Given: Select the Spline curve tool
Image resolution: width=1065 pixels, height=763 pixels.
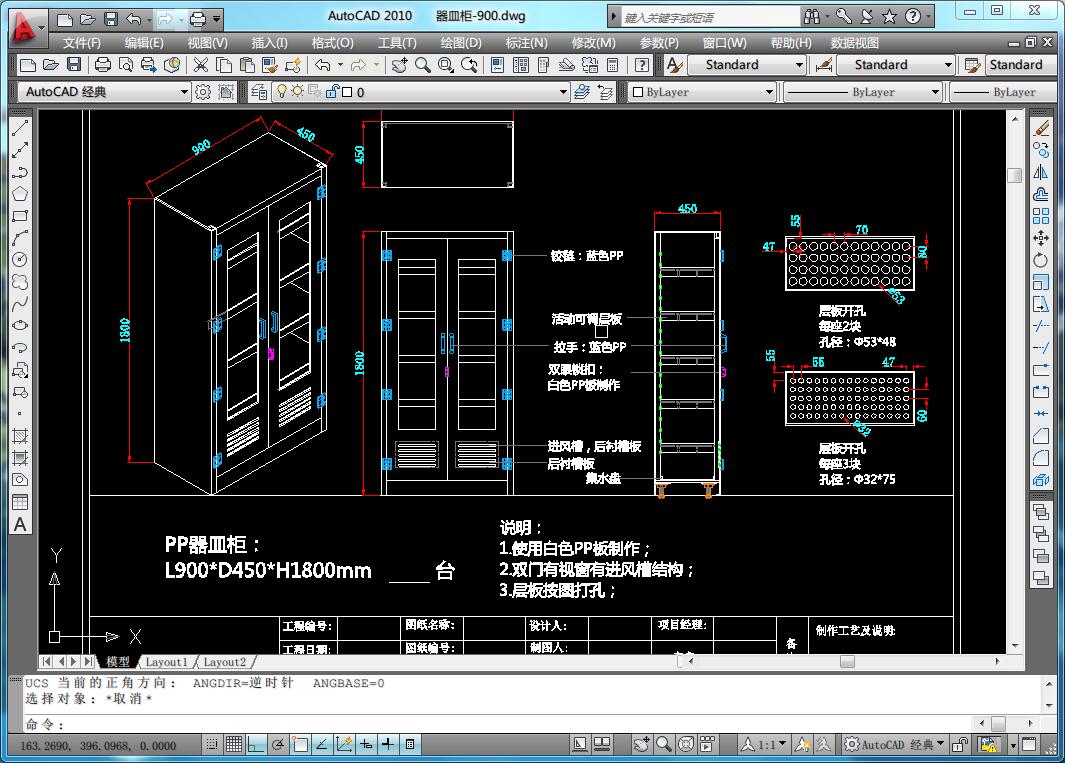Looking at the screenshot, I should (x=20, y=304).
